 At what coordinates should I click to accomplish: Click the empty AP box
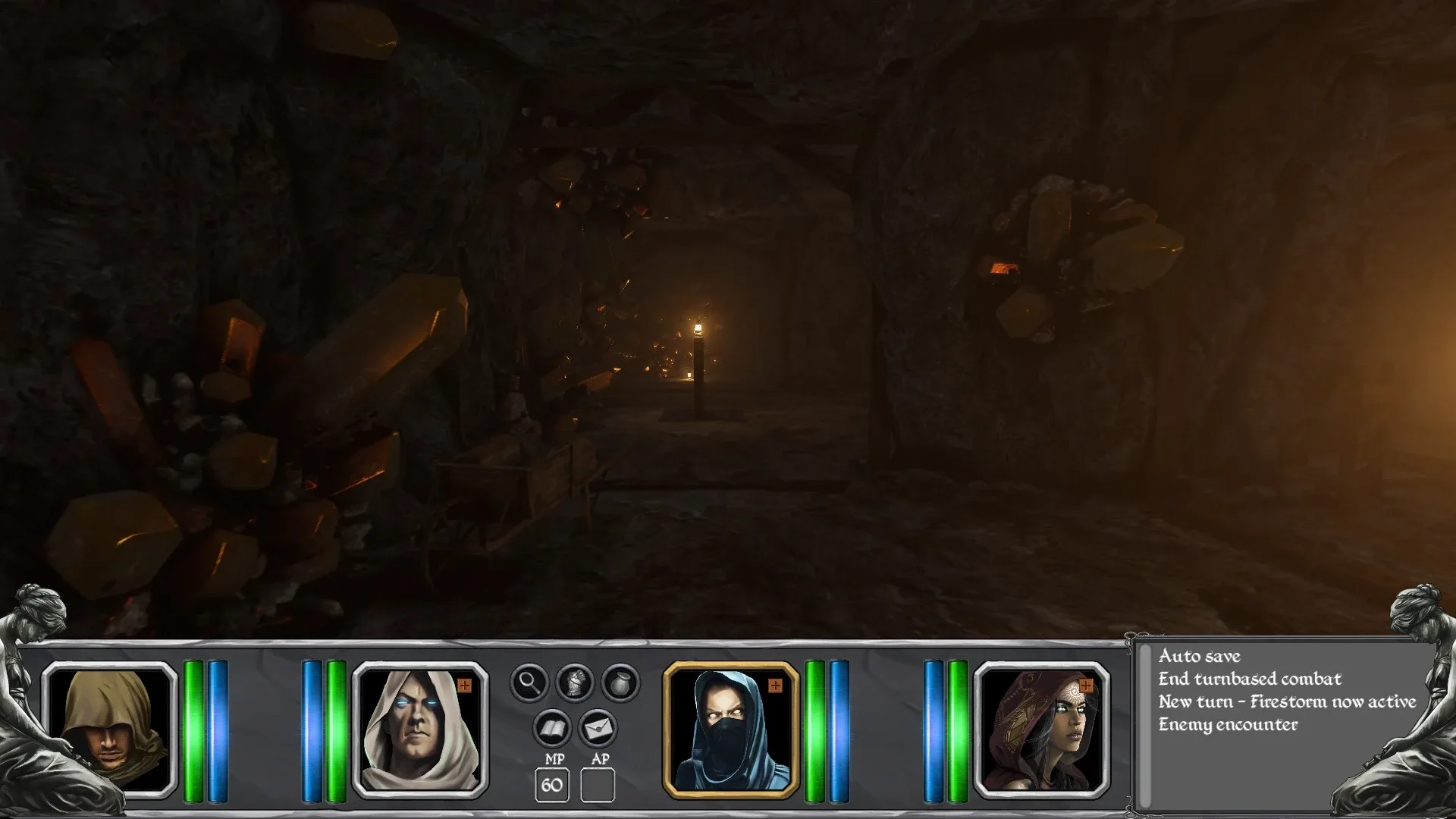[598, 785]
